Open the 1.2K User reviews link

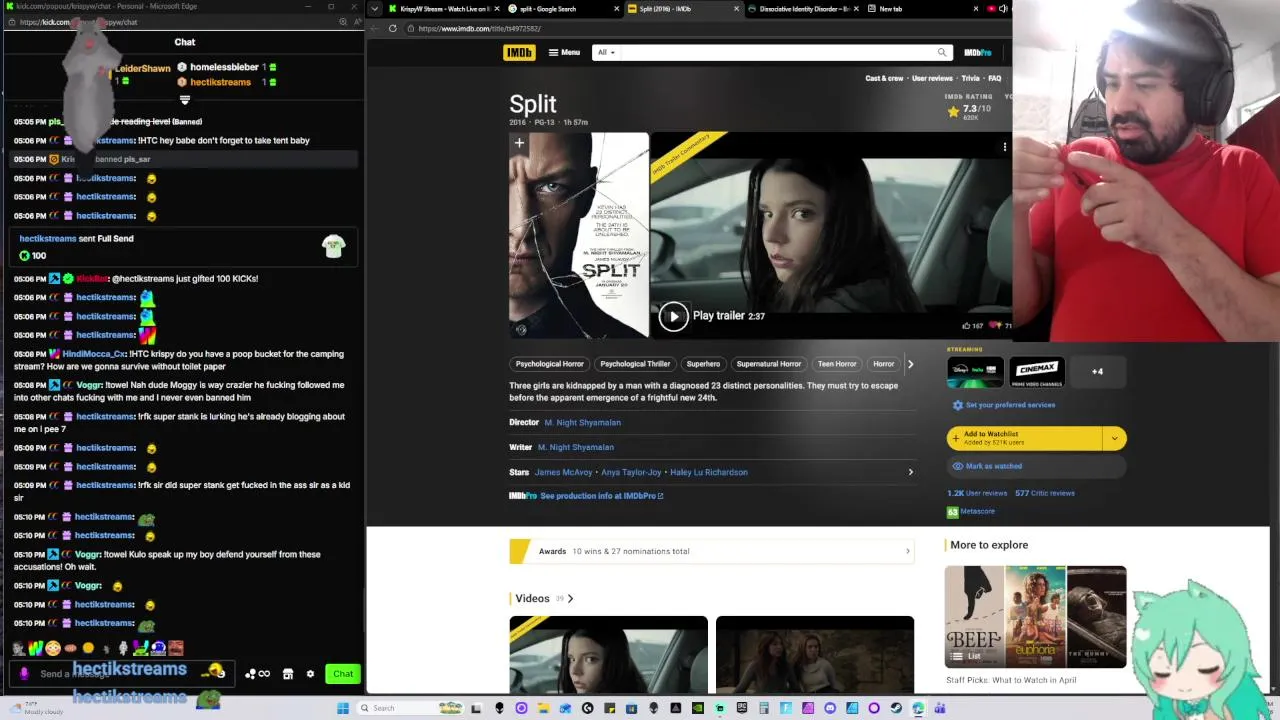(977, 493)
